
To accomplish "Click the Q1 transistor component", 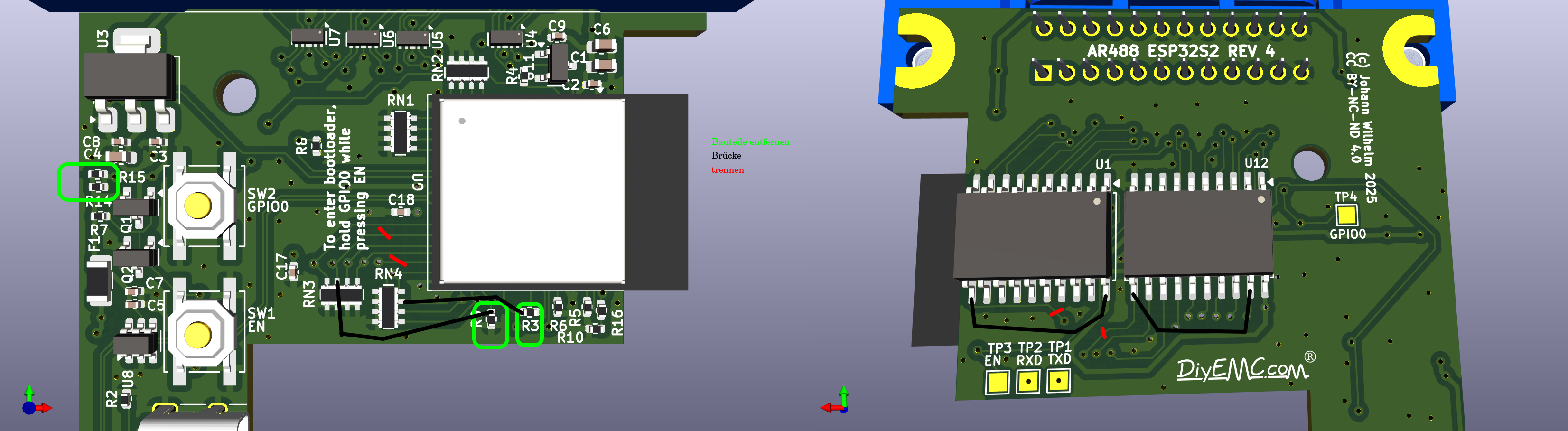I will pyautogui.click(x=135, y=208).
